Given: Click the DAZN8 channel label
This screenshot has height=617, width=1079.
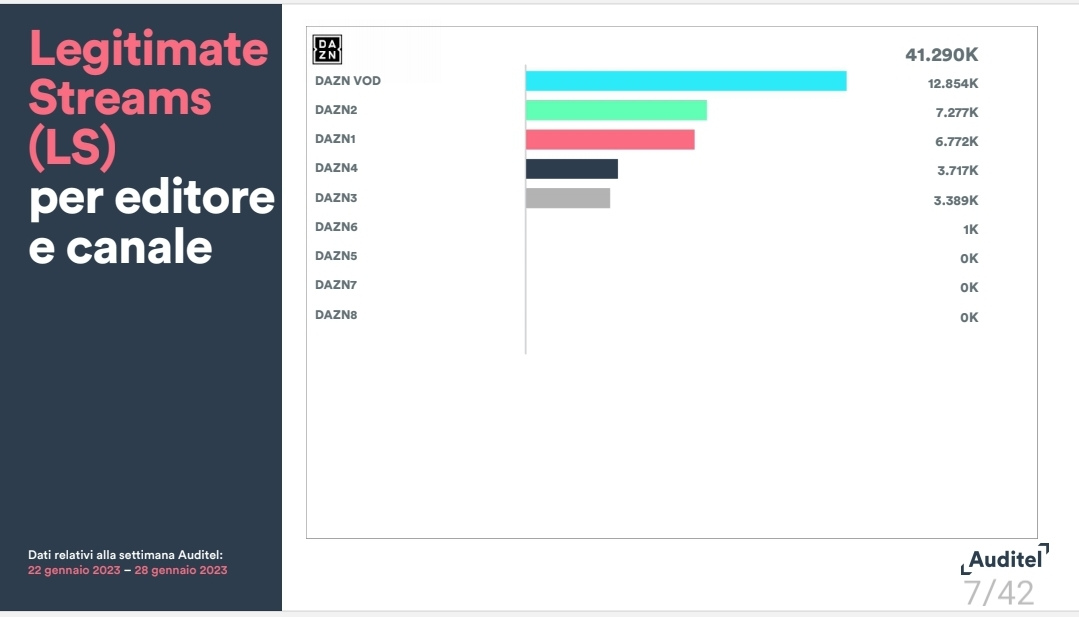Looking at the screenshot, I should pos(336,315).
